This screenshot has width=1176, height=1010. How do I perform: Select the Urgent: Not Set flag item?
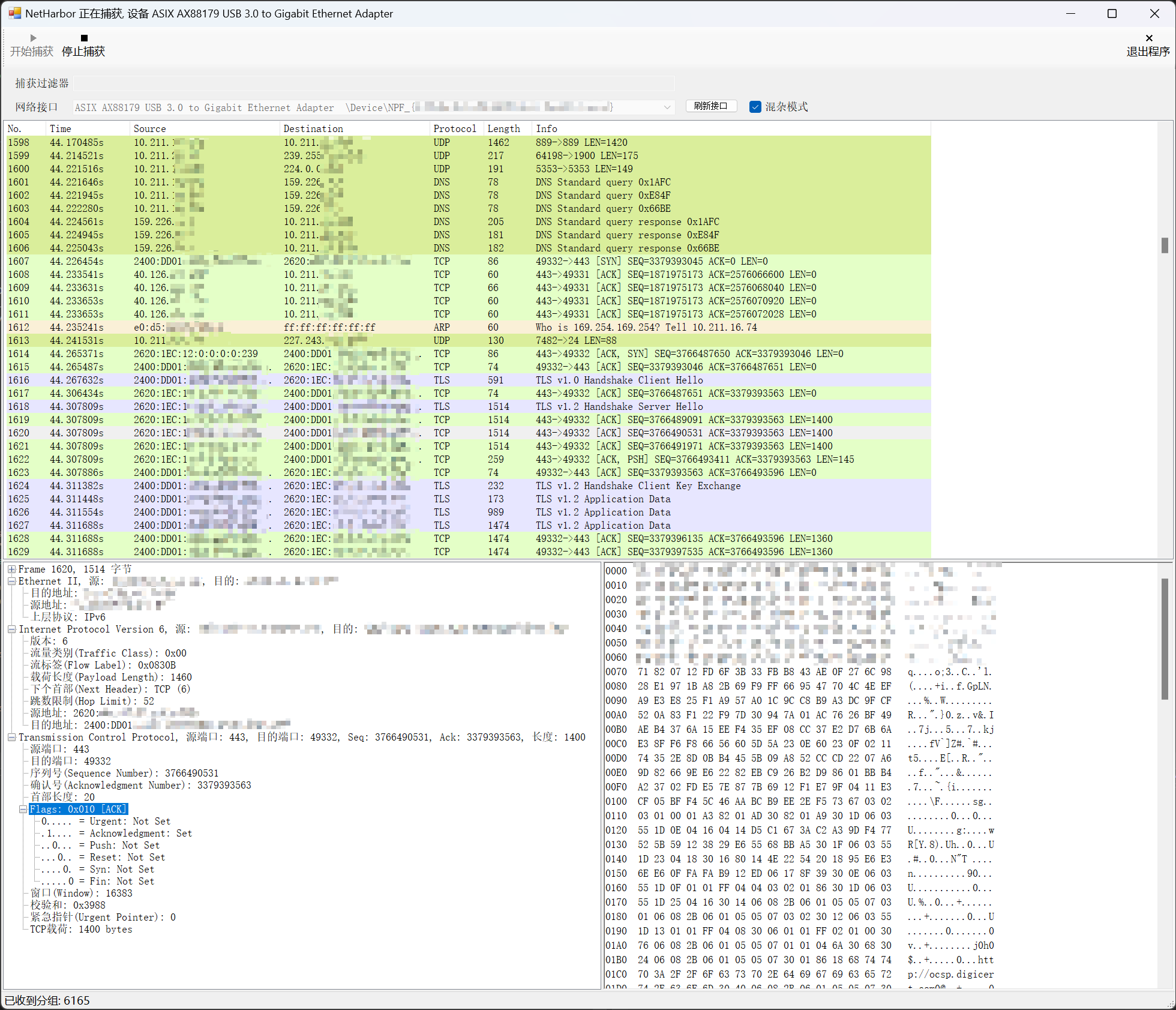tap(106, 821)
